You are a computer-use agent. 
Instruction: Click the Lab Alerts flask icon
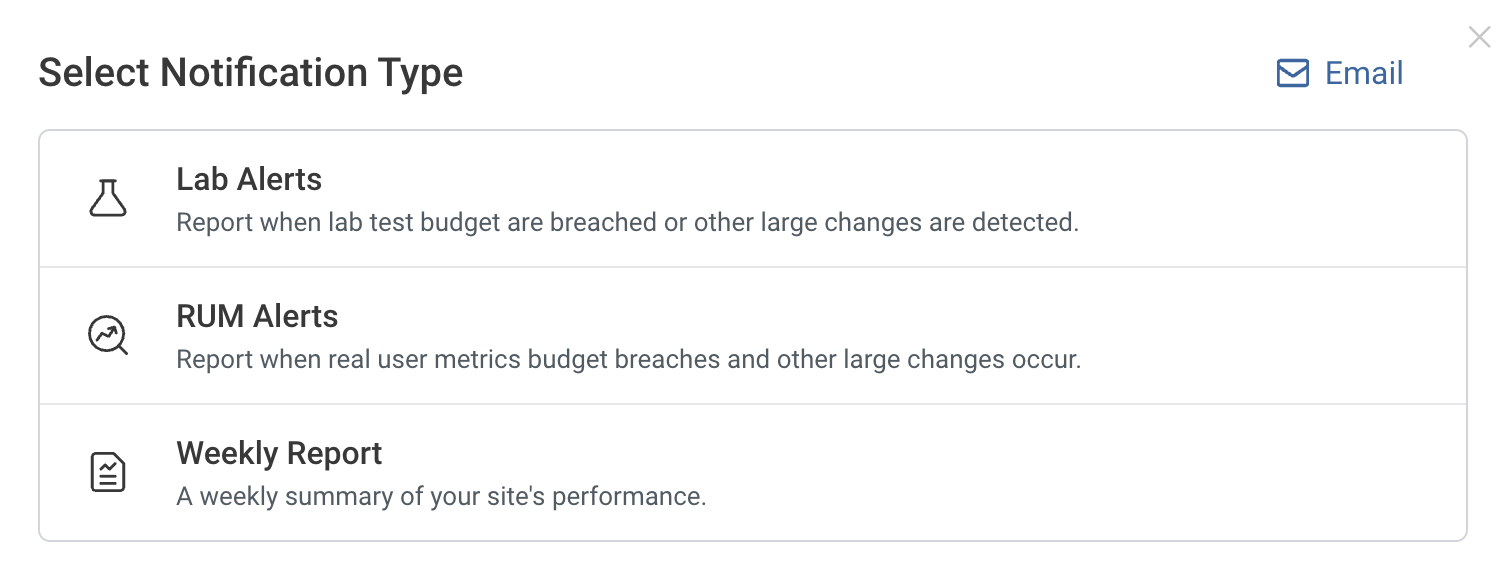tap(108, 198)
